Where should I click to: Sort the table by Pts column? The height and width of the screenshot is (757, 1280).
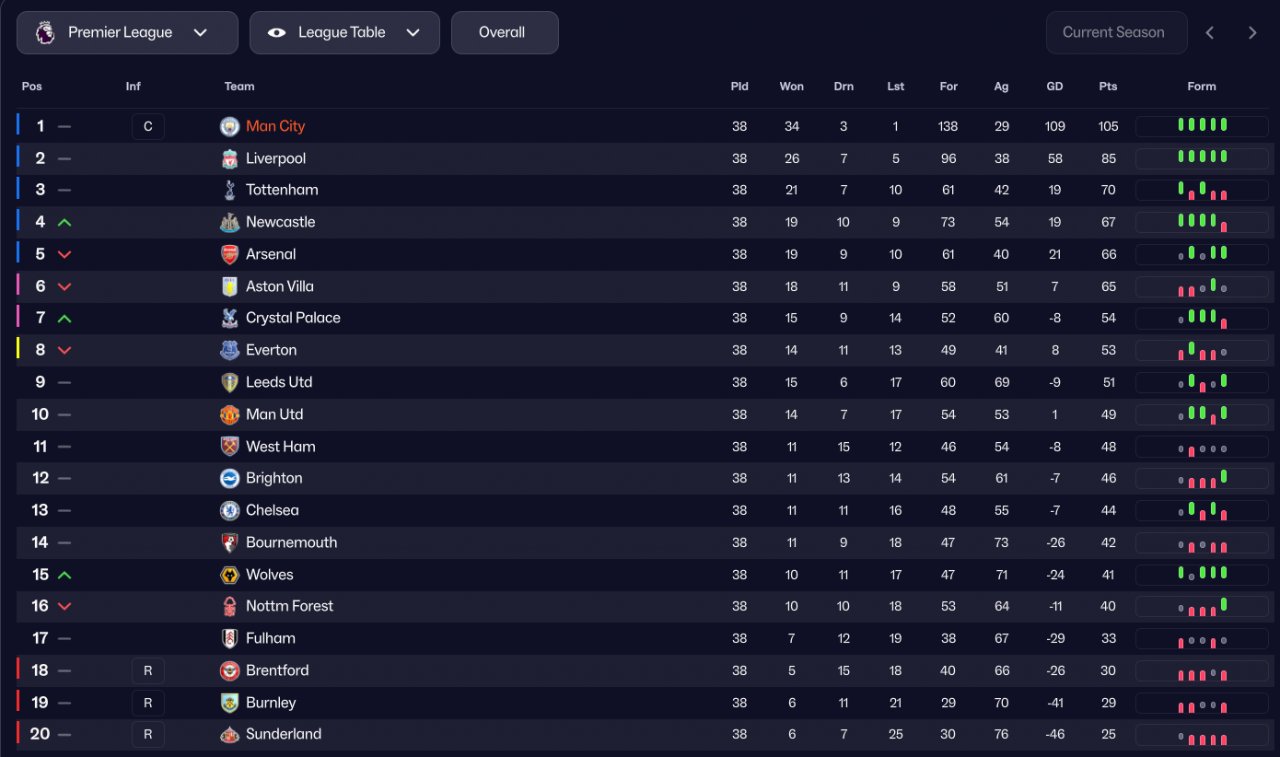point(1108,86)
